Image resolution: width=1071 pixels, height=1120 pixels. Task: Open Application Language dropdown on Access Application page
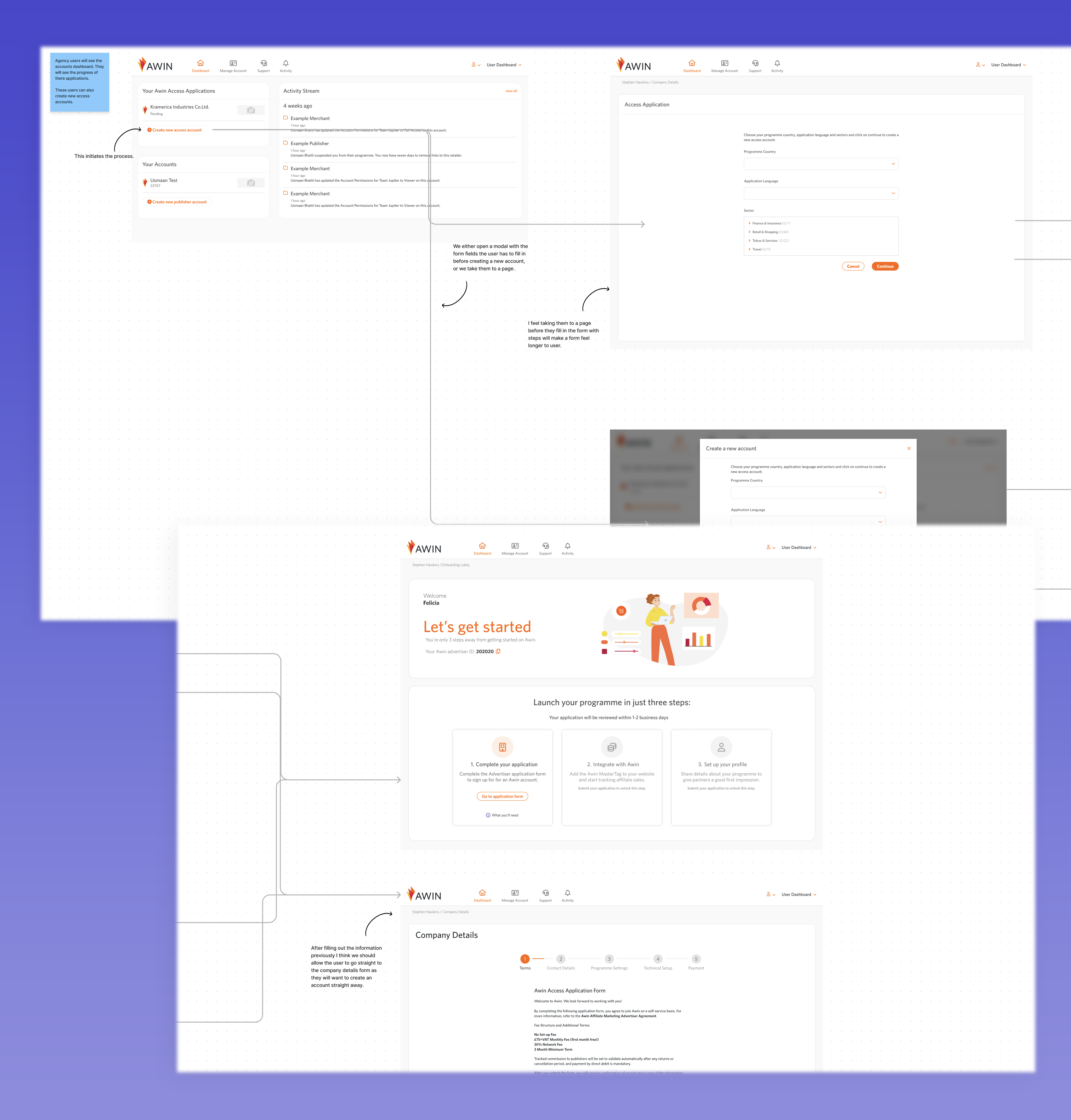[820, 194]
